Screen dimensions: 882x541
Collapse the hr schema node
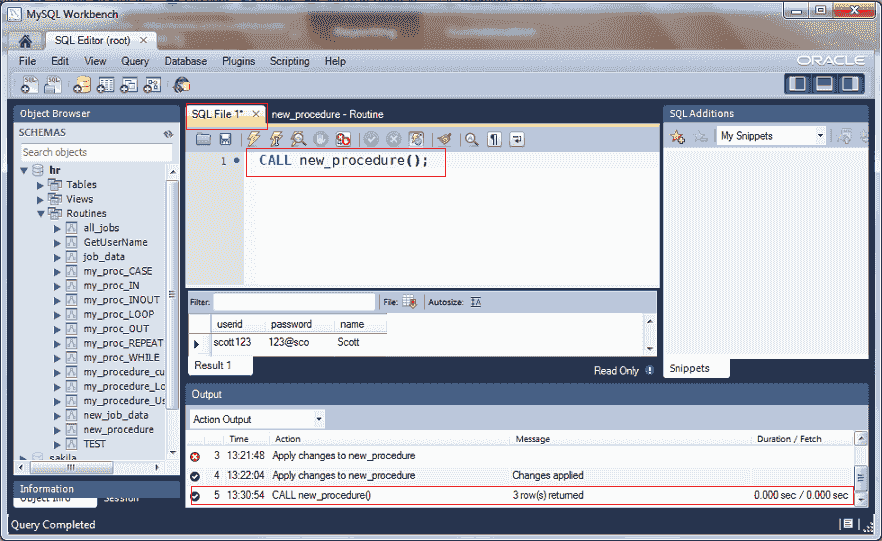(x=24, y=170)
